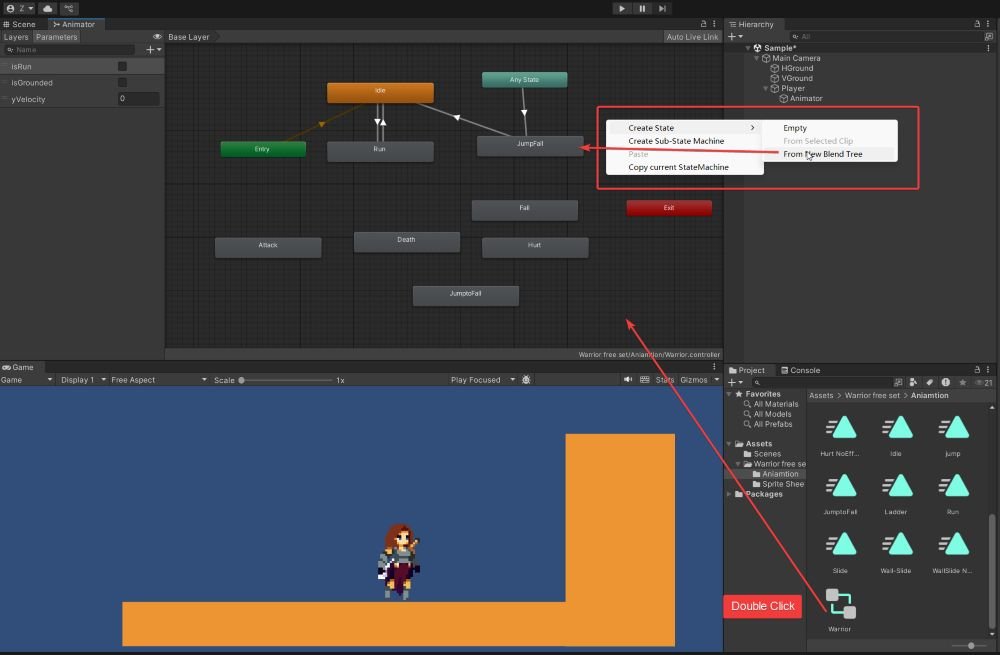Click the Step forward button

[x=662, y=8]
